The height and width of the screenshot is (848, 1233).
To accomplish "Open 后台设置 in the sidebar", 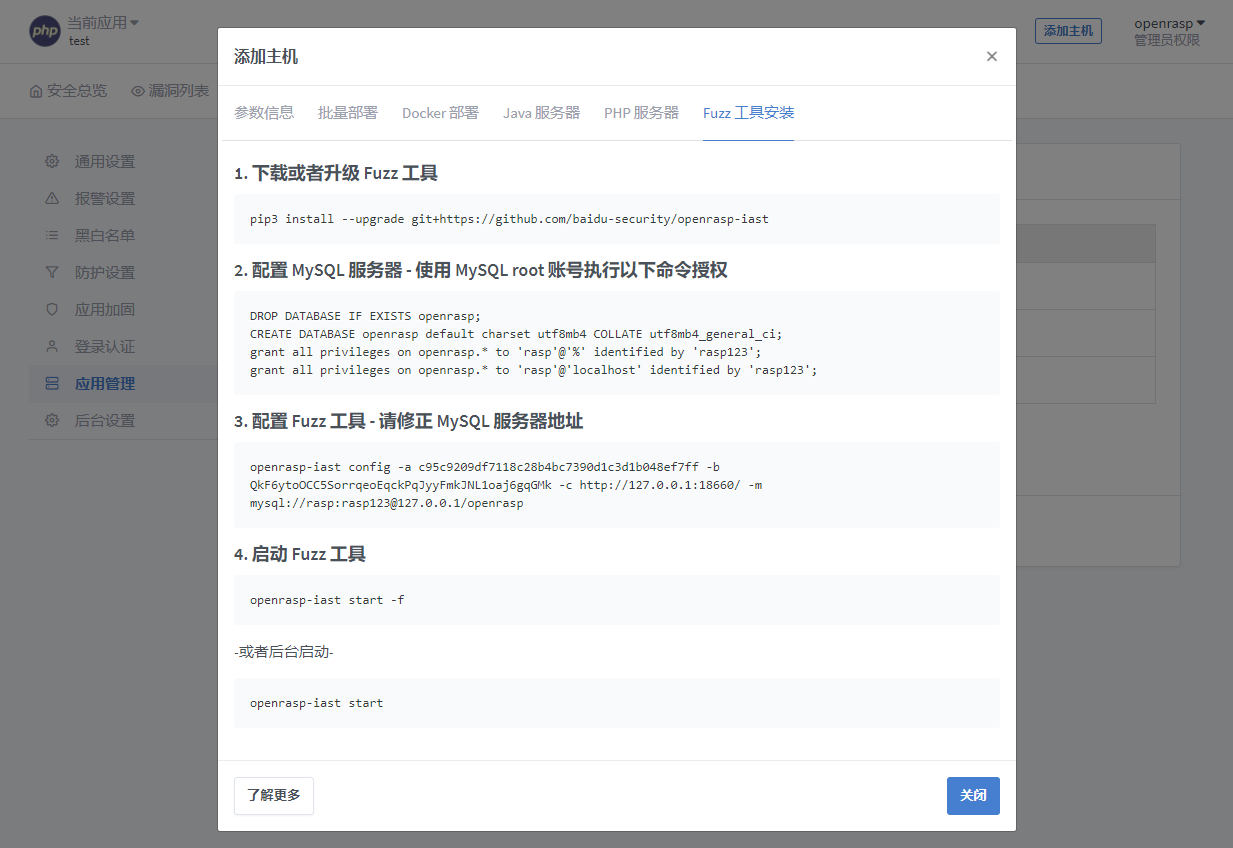I will (x=105, y=420).
